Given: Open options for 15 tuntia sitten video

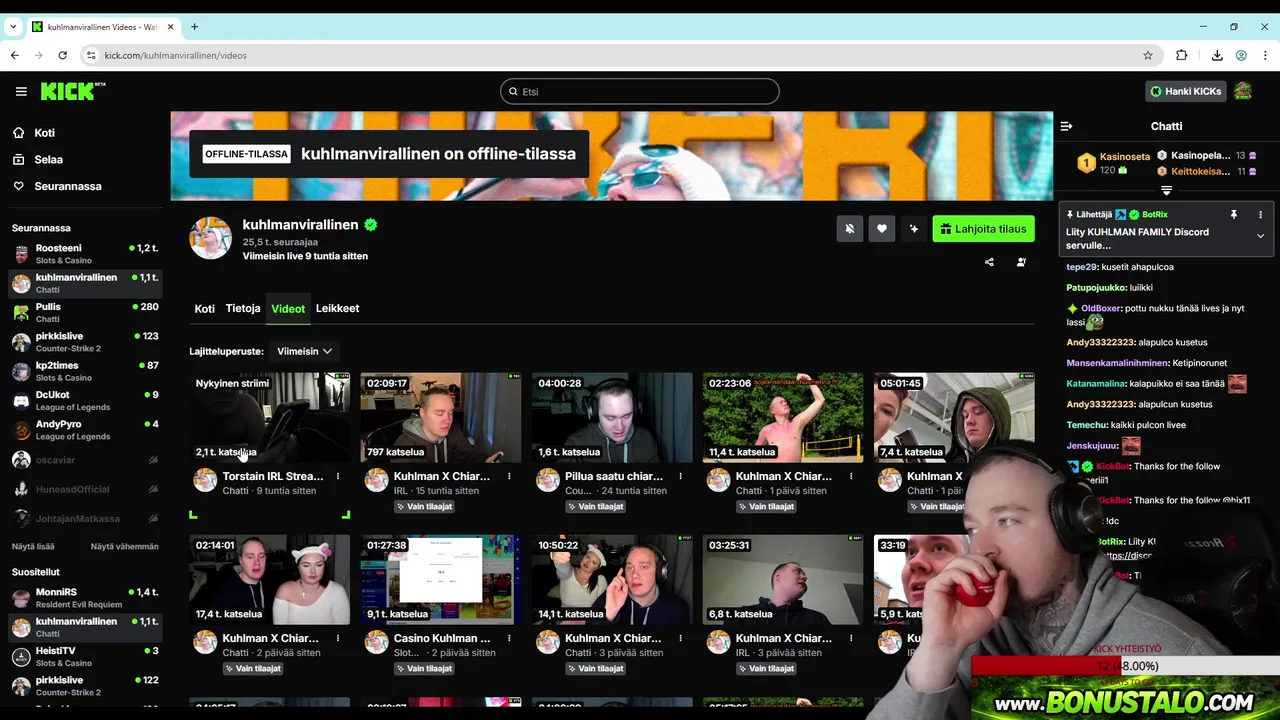Looking at the screenshot, I should click(509, 476).
